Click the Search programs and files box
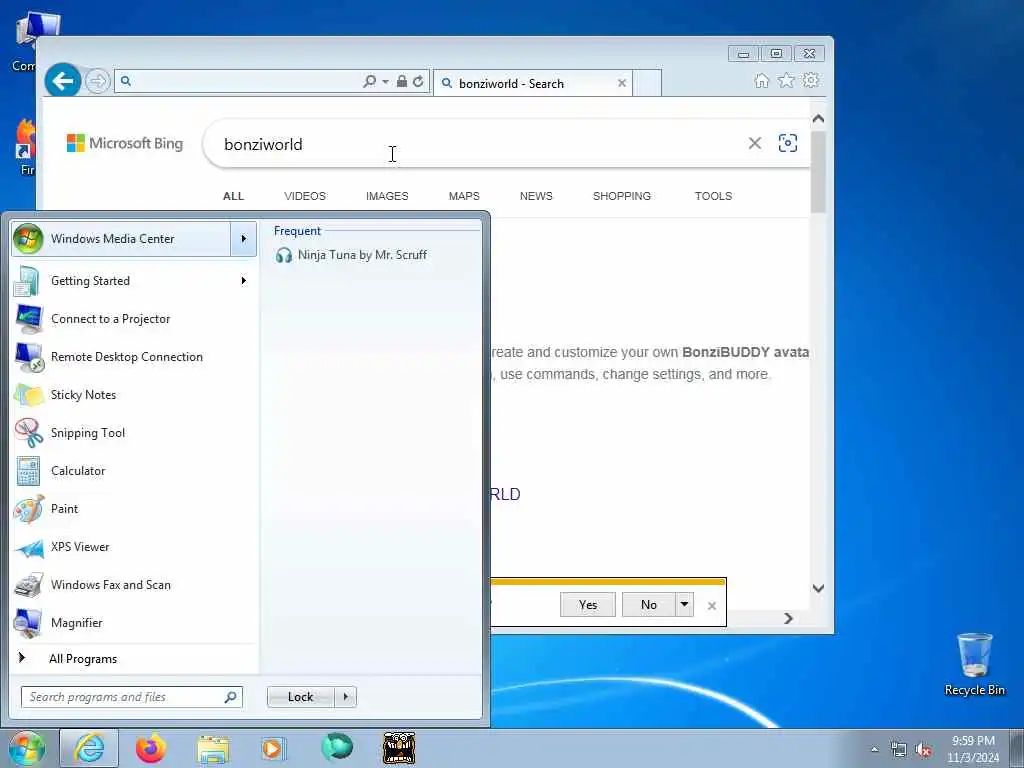Viewport: 1024px width, 768px height. point(131,697)
